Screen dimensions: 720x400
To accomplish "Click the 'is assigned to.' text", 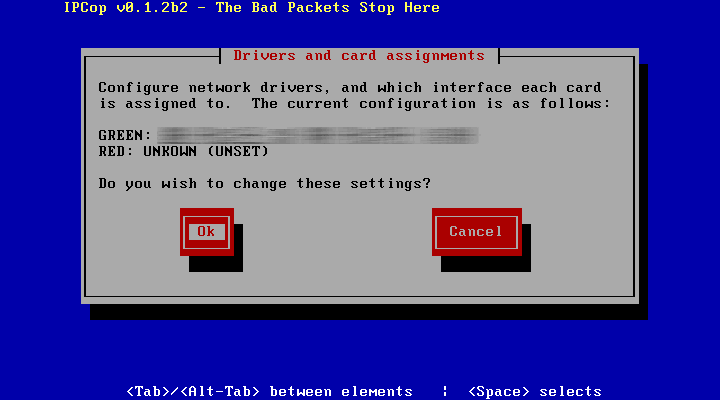I will point(165,104).
